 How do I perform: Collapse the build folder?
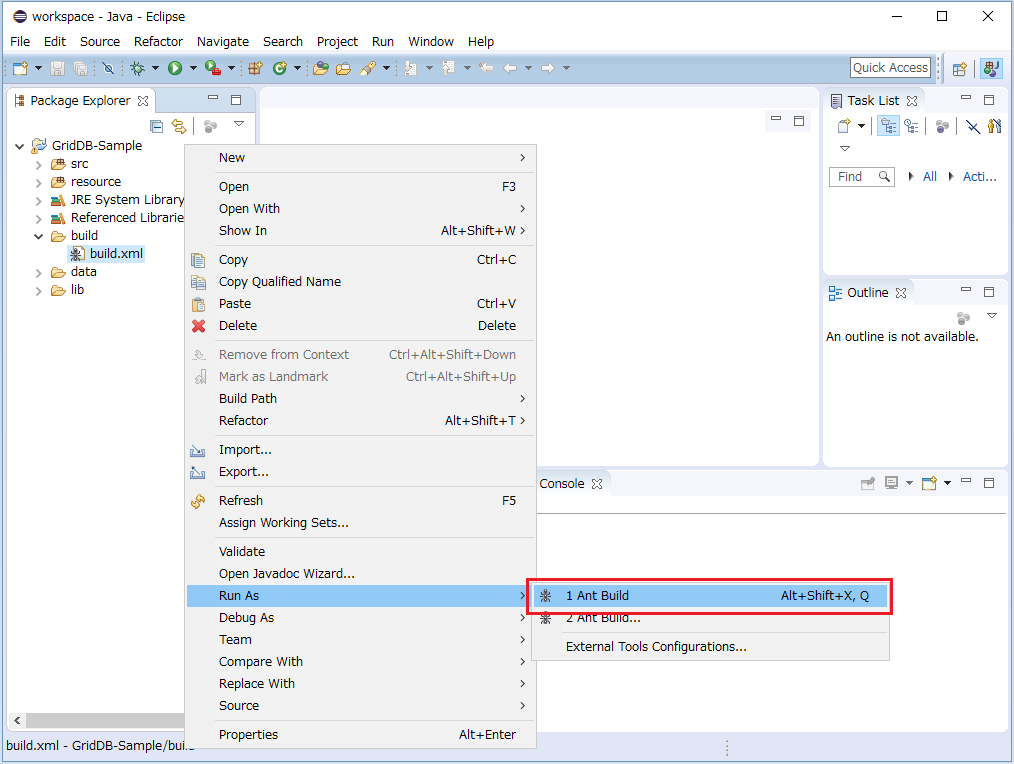pyautogui.click(x=39, y=237)
